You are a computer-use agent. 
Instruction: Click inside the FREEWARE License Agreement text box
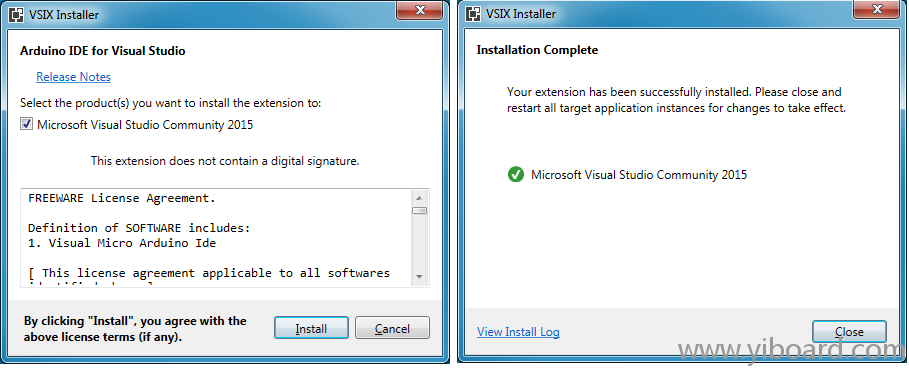coord(216,237)
